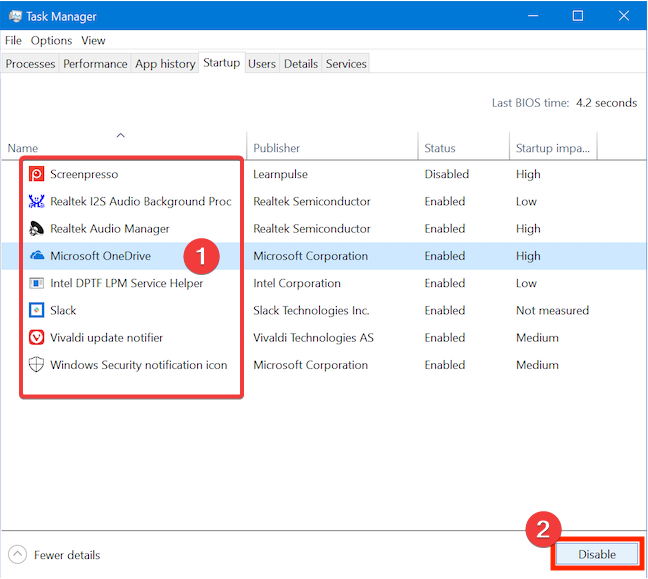Click the Slack app icon
Image resolution: width=648 pixels, height=579 pixels.
pyautogui.click(x=36, y=310)
